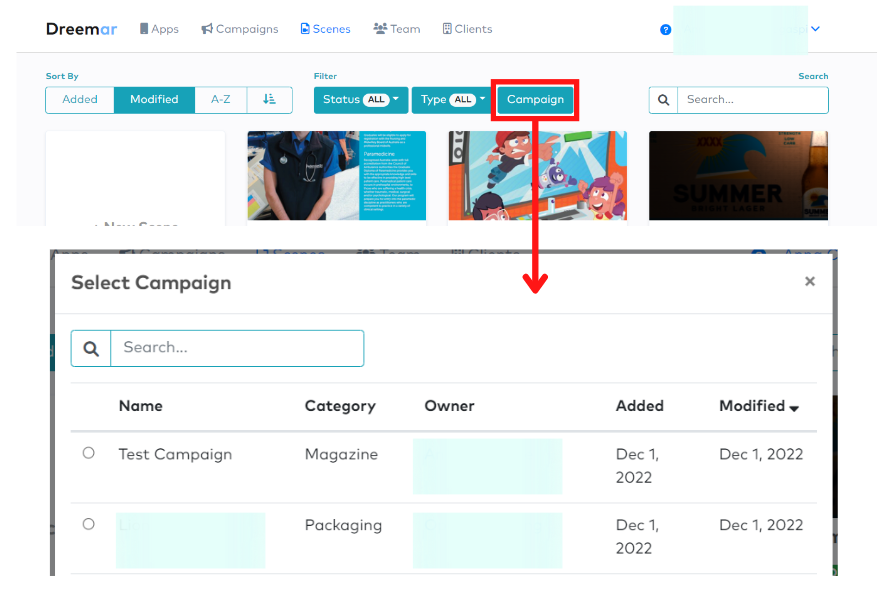Image resolution: width=891 pixels, height=600 pixels.
Task: Open the Campaigns navigation item
Action: [x=239, y=29]
